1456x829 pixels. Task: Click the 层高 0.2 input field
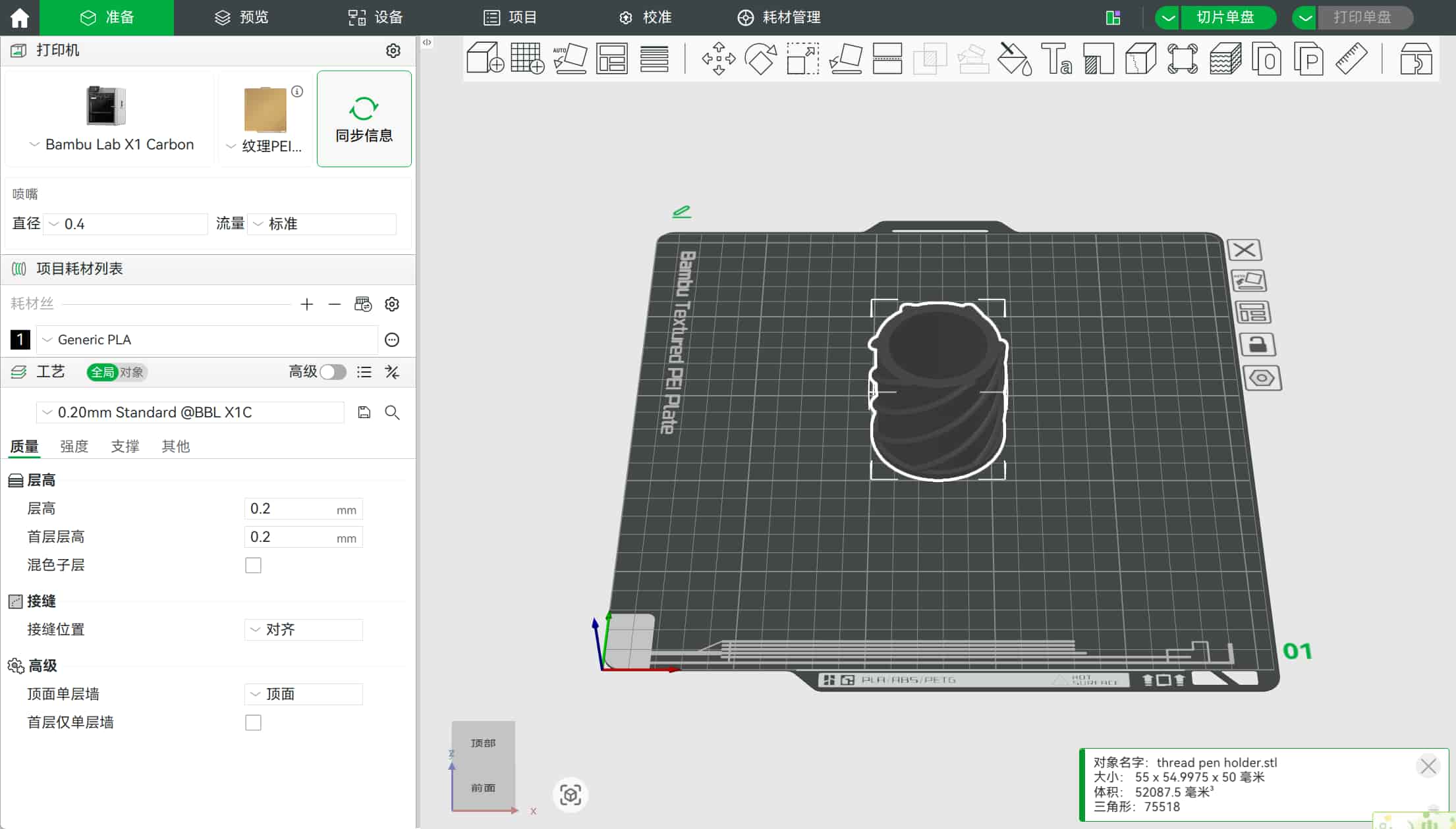[303, 509]
